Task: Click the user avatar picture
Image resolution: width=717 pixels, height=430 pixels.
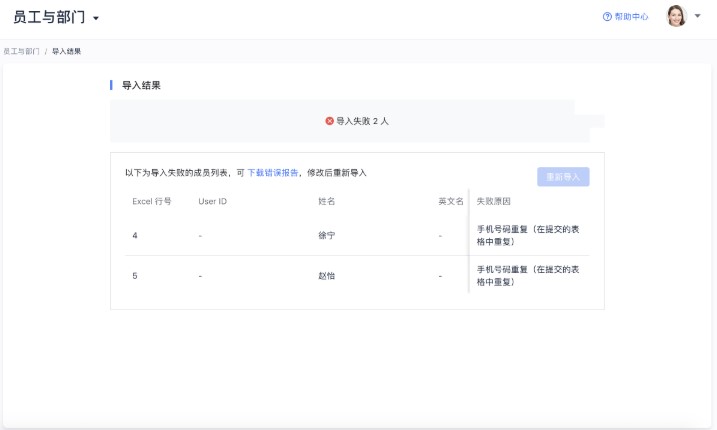Action: pyautogui.click(x=677, y=17)
